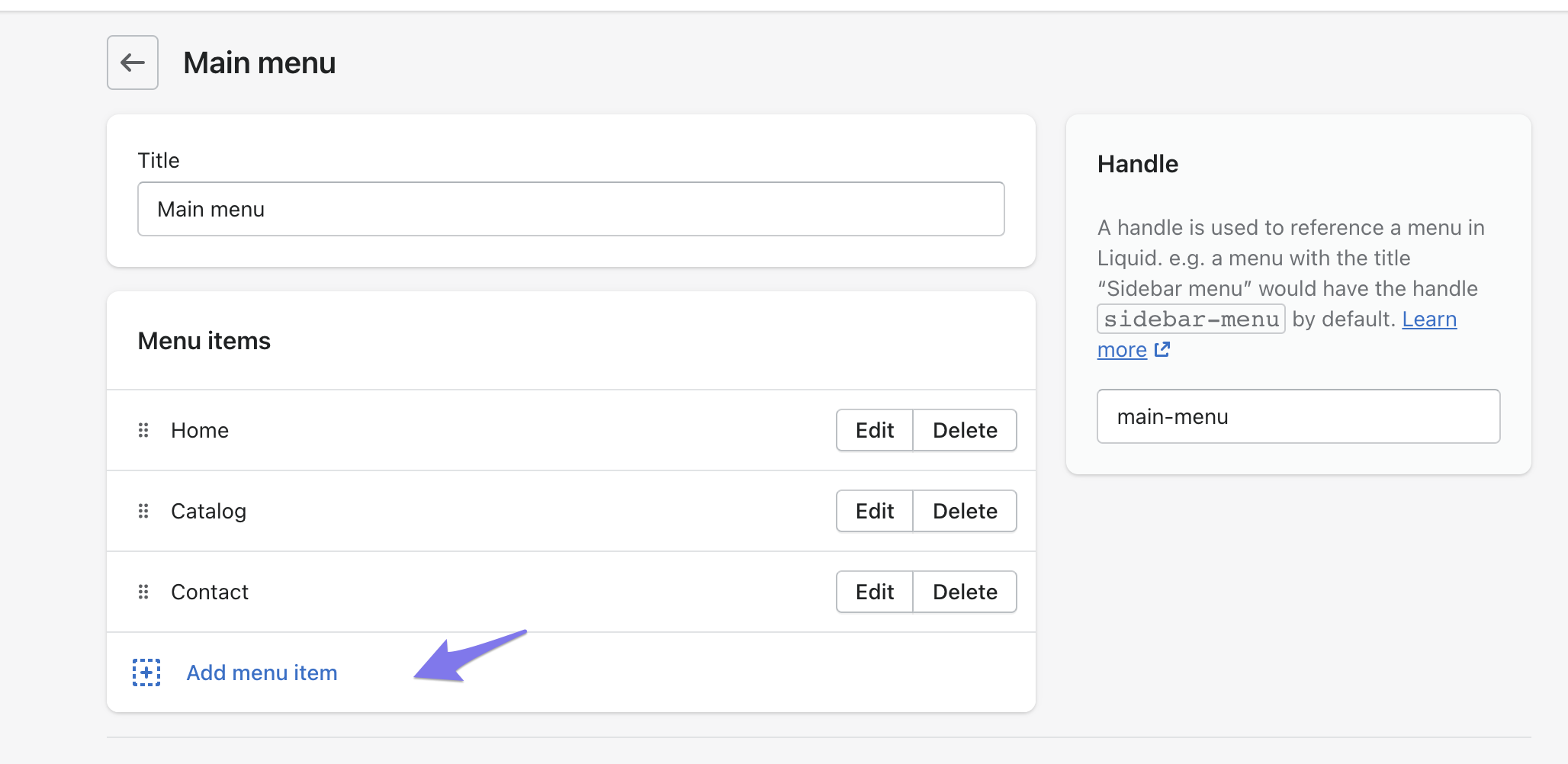Screen dimensions: 1568x764
Task: Focus the Title input field
Action: (570, 209)
